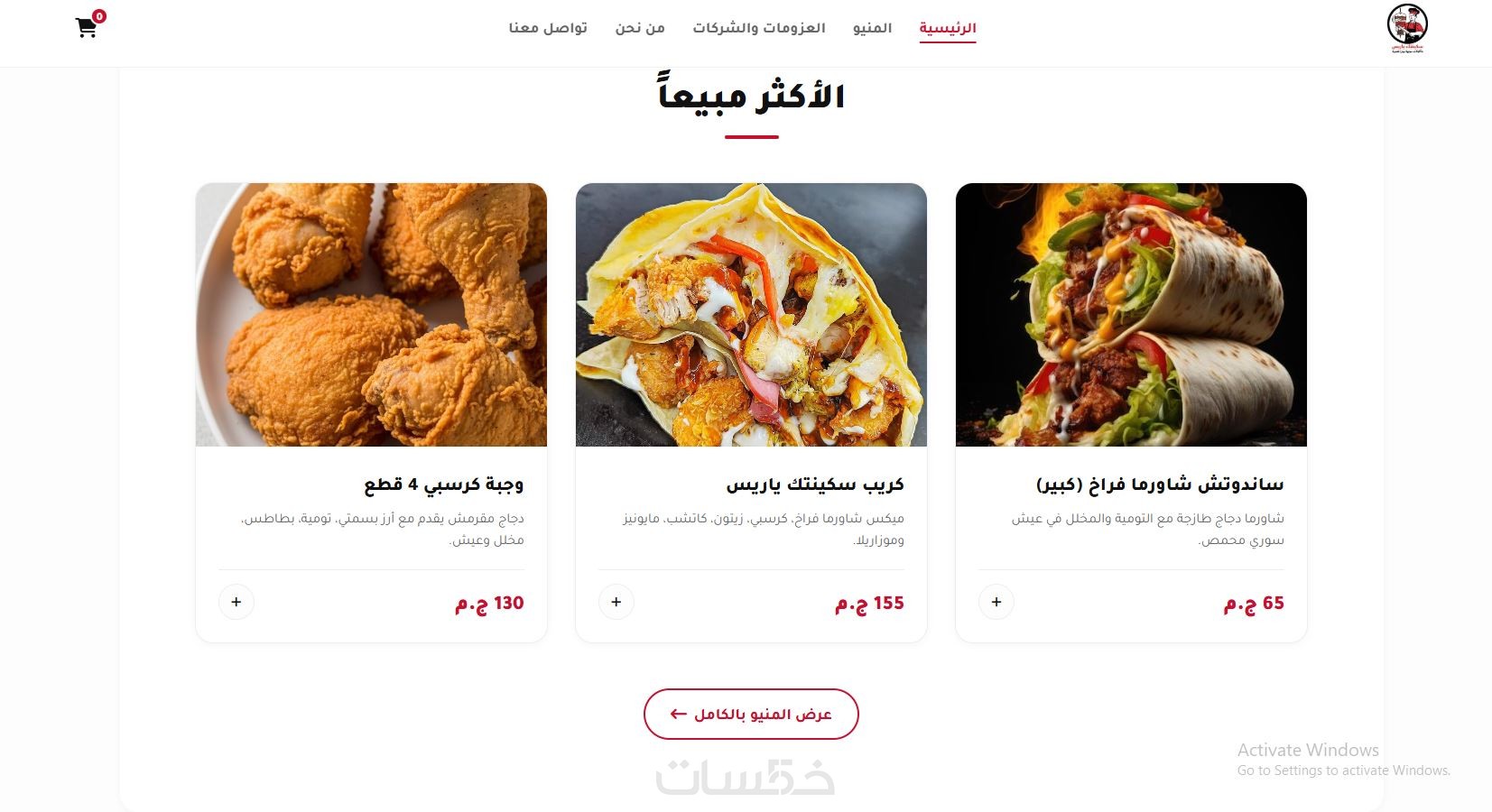Open the fried chicken meal photo
The image size is (1492, 812).
point(371,315)
